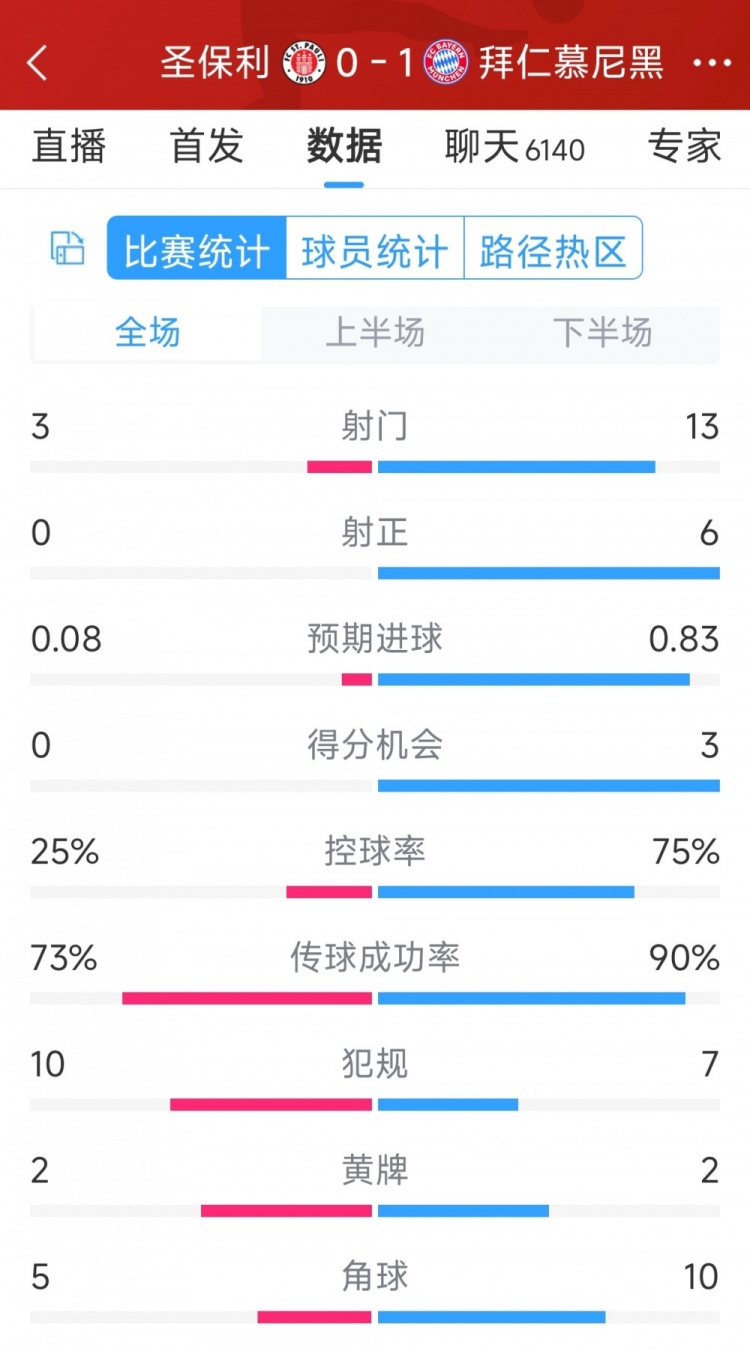Click the shots (射门) stat bar

pos(375,464)
